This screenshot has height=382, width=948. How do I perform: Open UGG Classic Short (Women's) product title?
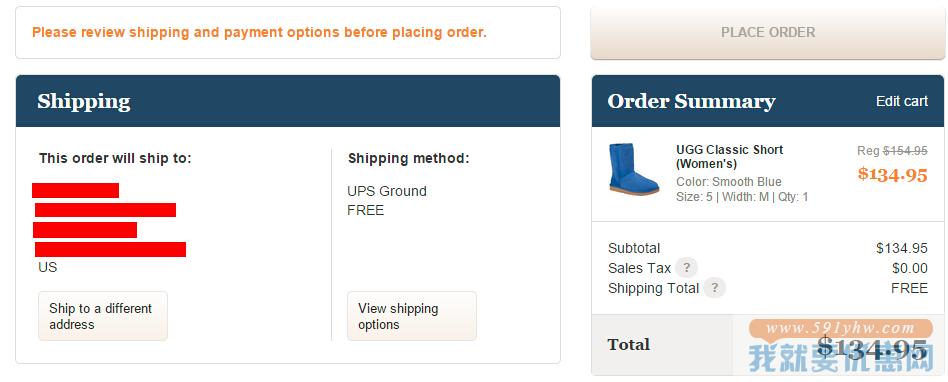point(729,157)
